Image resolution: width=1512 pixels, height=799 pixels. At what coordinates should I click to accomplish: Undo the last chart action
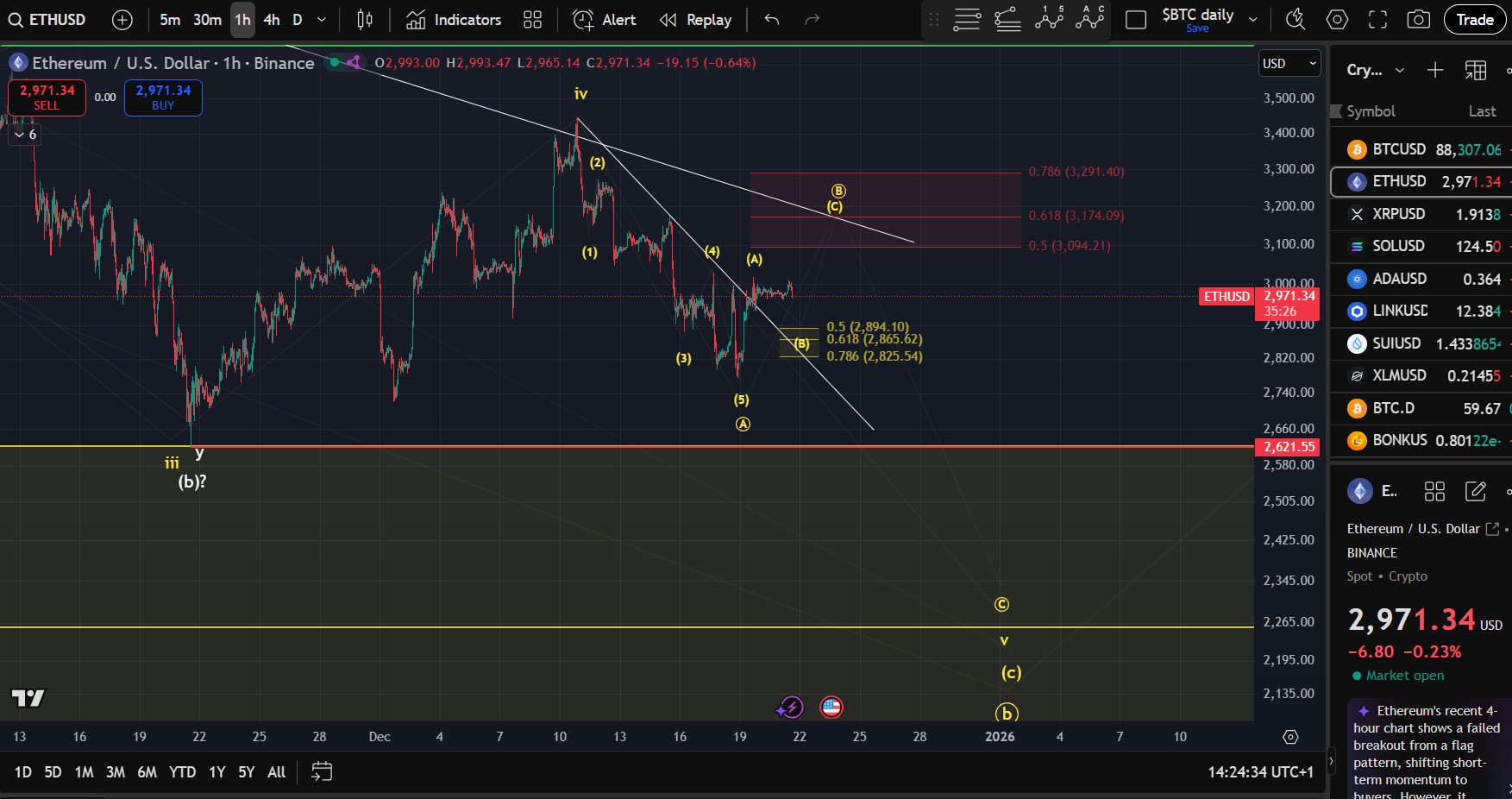tap(772, 20)
